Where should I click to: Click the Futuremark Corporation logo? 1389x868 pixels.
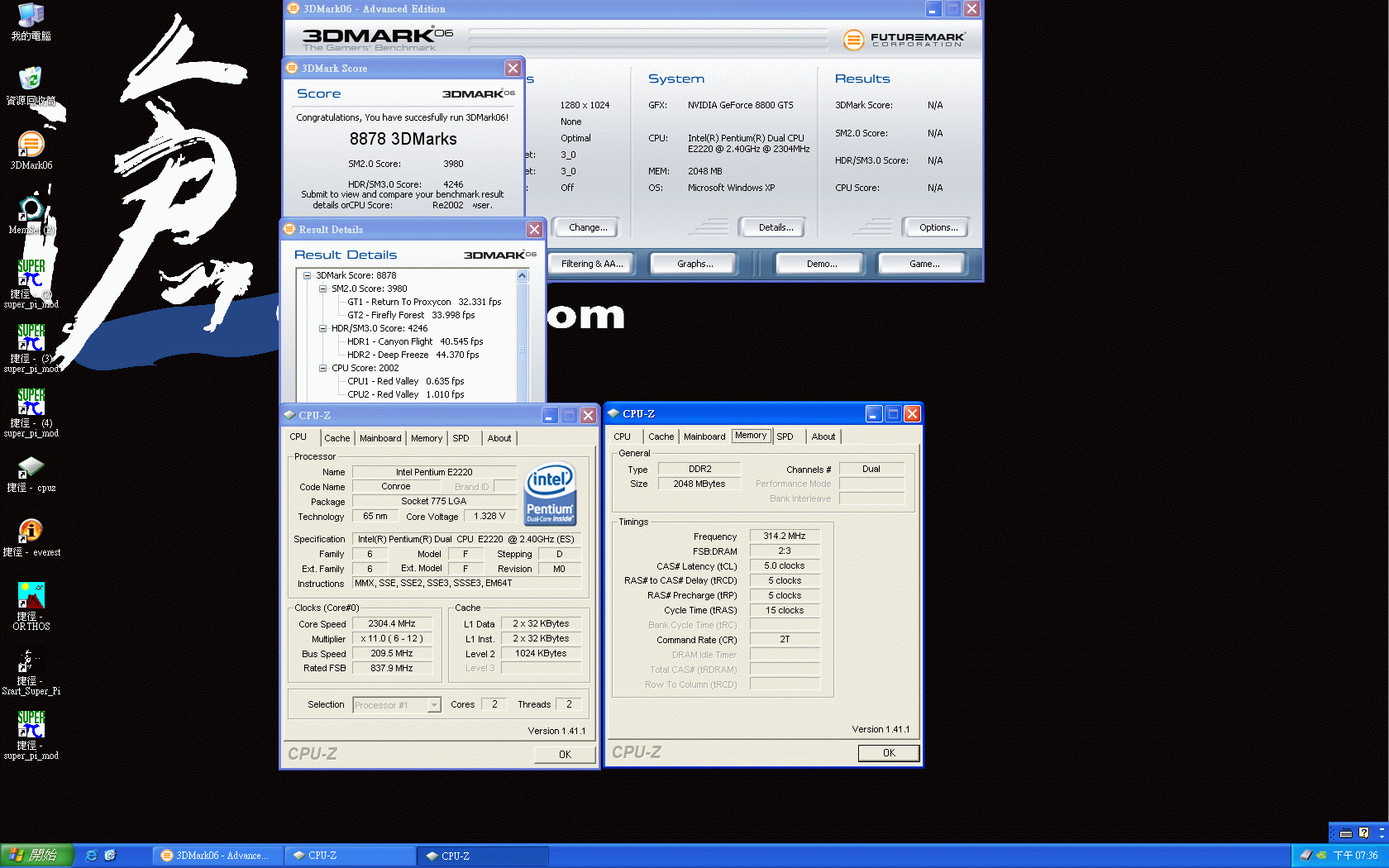tap(904, 39)
